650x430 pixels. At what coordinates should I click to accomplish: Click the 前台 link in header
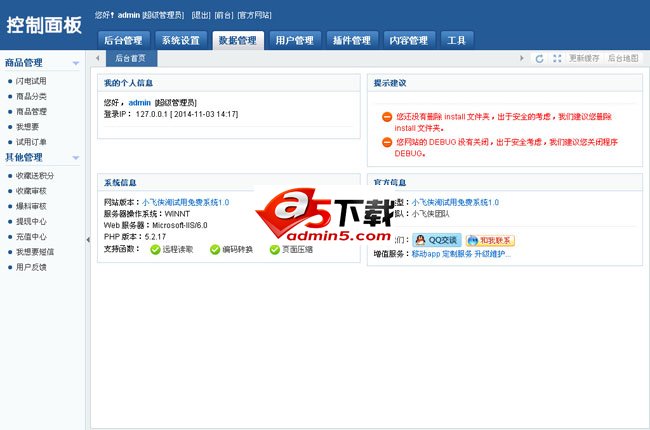click(x=224, y=15)
